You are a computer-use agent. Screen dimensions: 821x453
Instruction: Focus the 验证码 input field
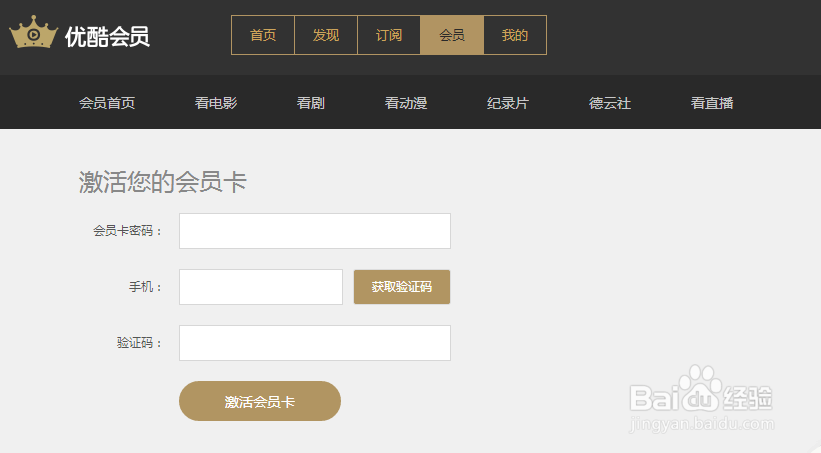(x=315, y=343)
